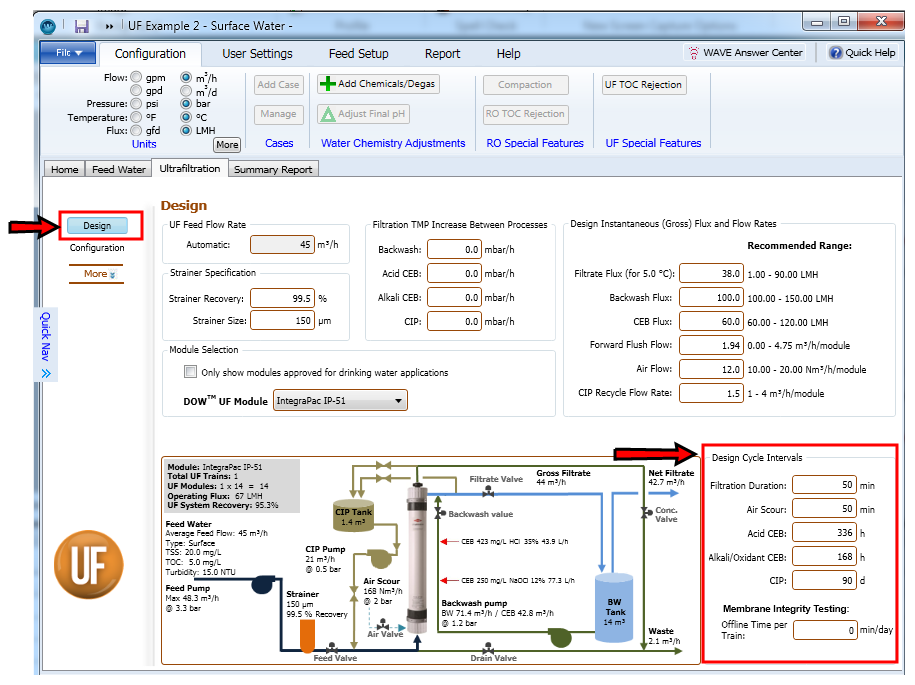The height and width of the screenshot is (685, 915).
Task: Open Quick Help question mark icon
Action: 836,53
